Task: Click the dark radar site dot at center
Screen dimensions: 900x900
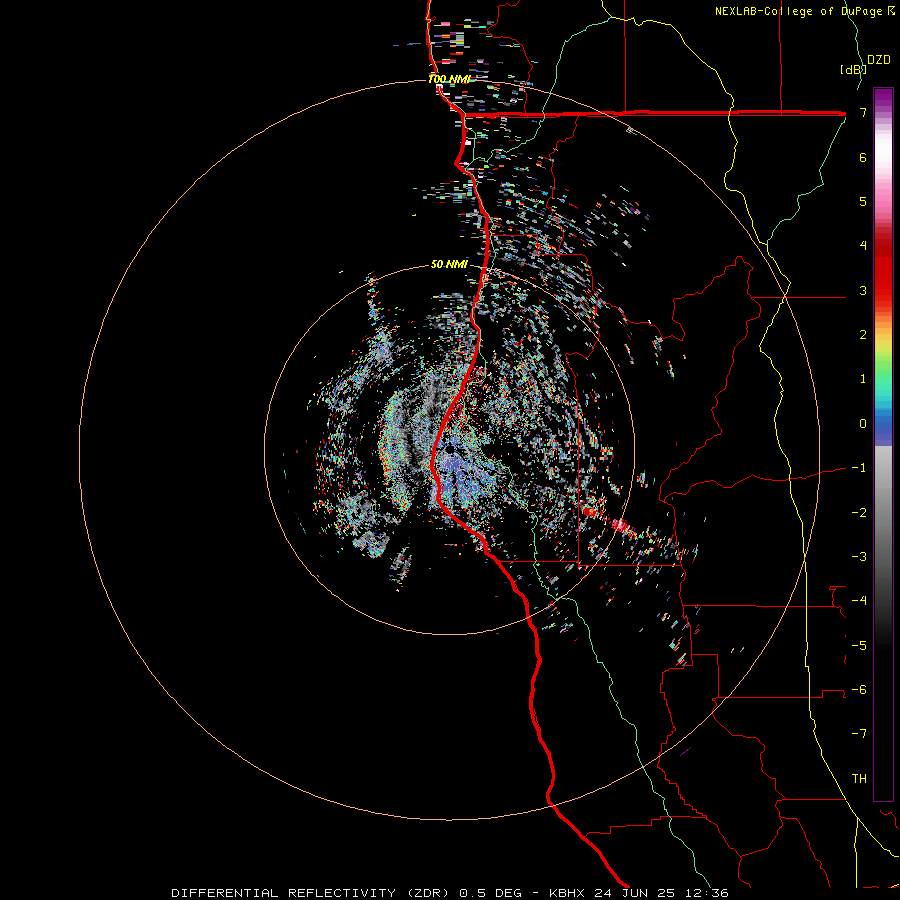Action: (x=449, y=449)
